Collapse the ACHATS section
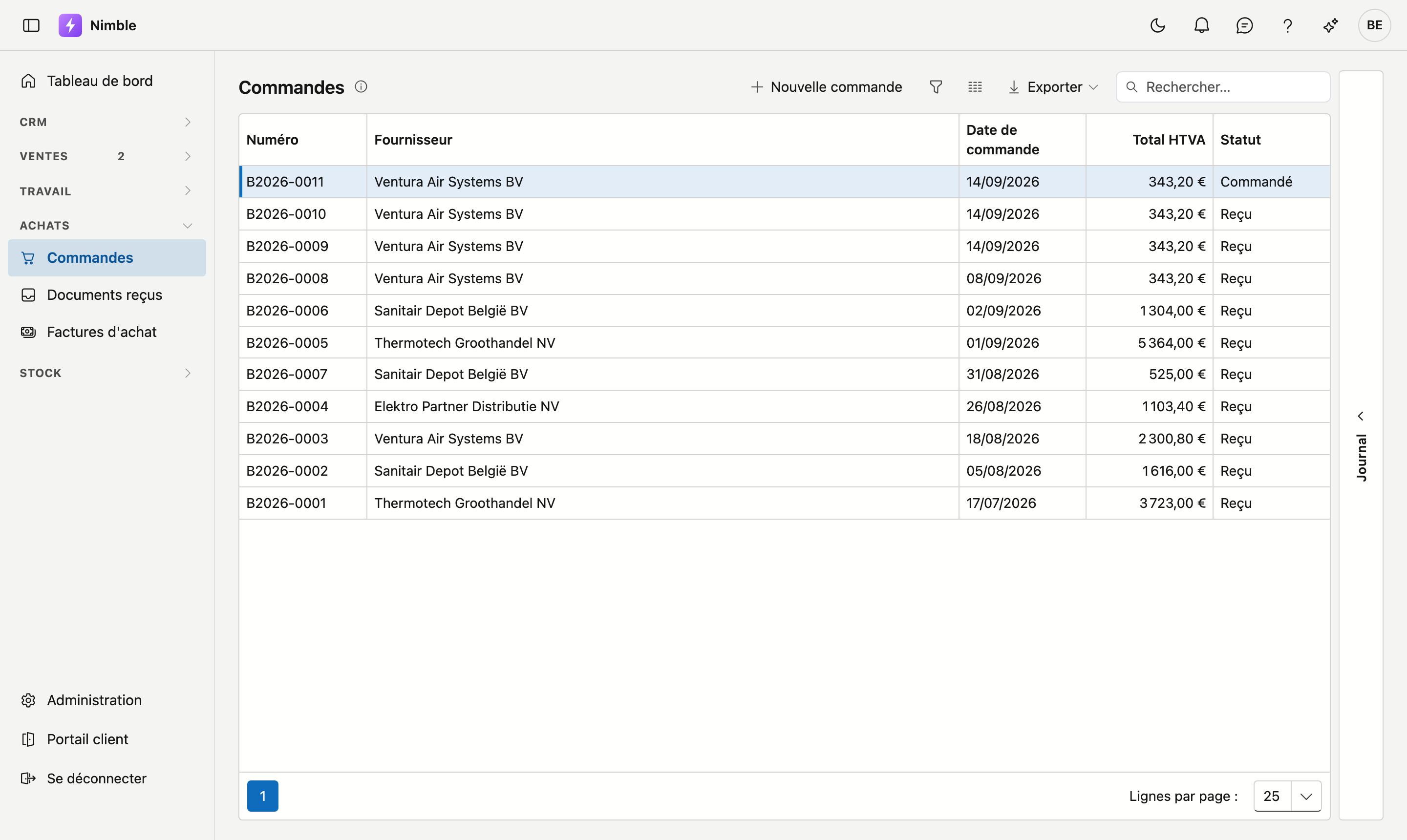Viewport: 1407px width, 840px height. tap(107, 225)
